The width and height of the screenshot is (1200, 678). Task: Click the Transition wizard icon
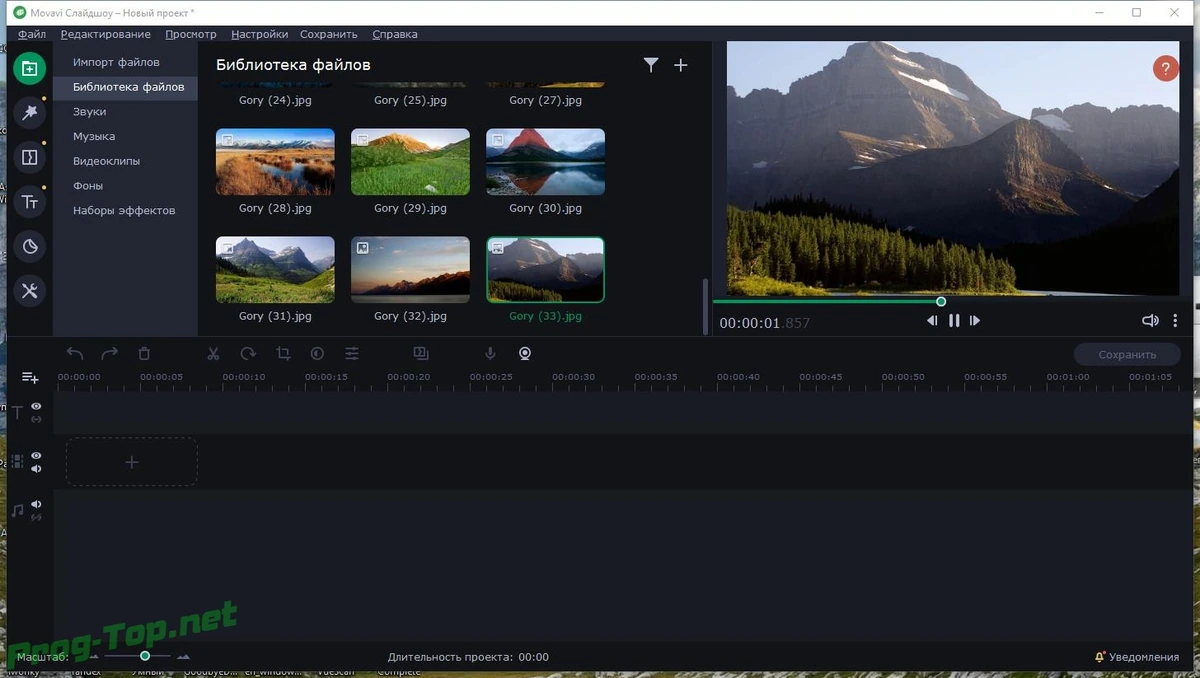[x=421, y=353]
